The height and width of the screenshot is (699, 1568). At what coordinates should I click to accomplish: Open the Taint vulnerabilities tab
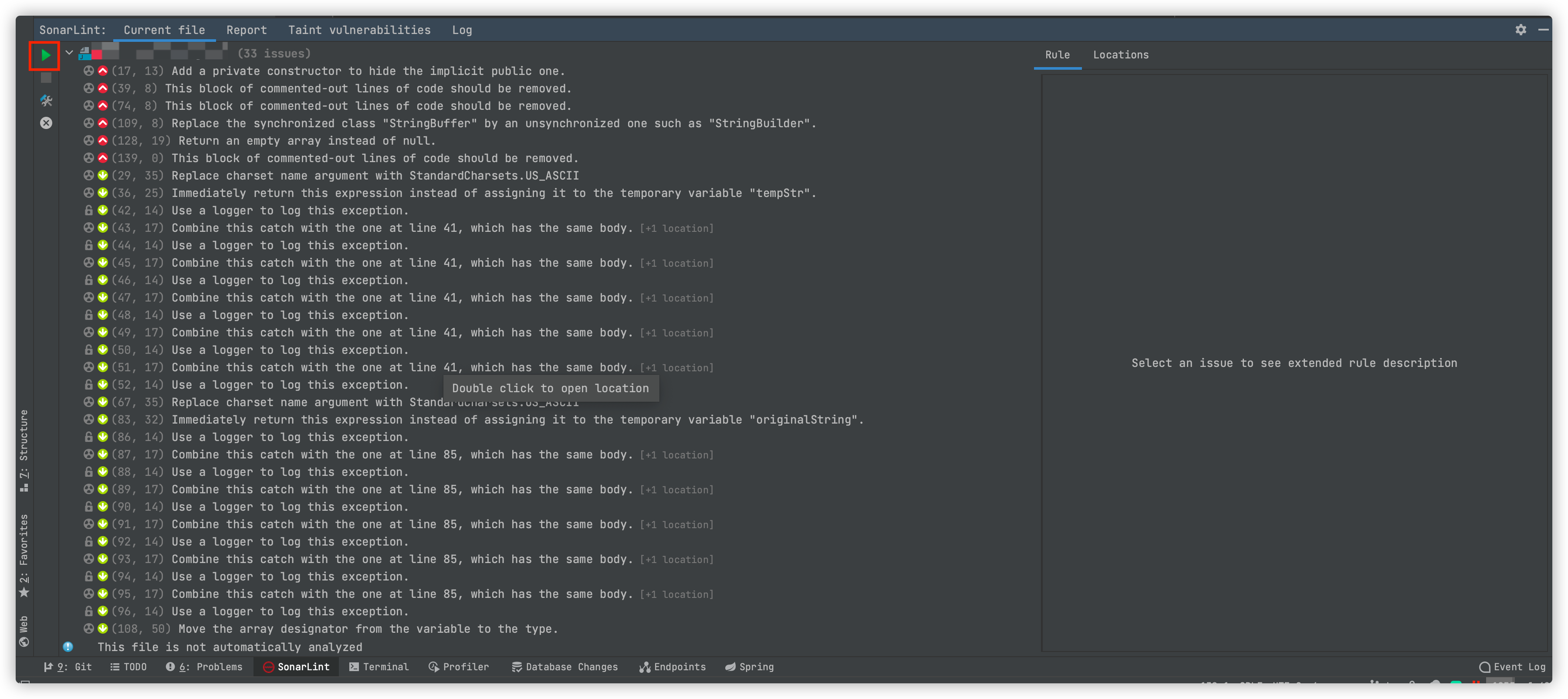[359, 30]
